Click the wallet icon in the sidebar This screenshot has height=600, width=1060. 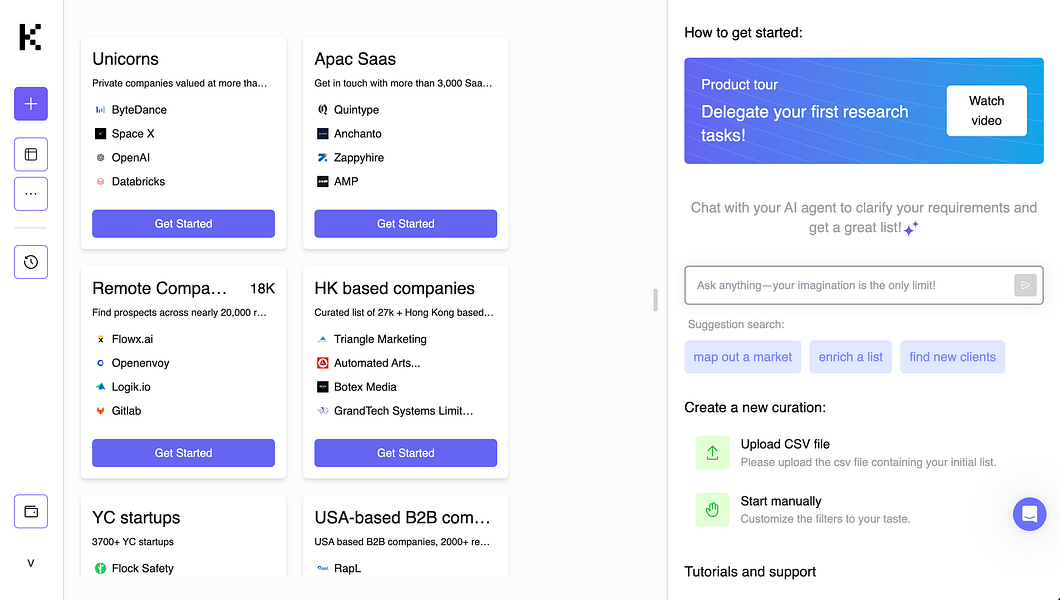click(x=31, y=511)
